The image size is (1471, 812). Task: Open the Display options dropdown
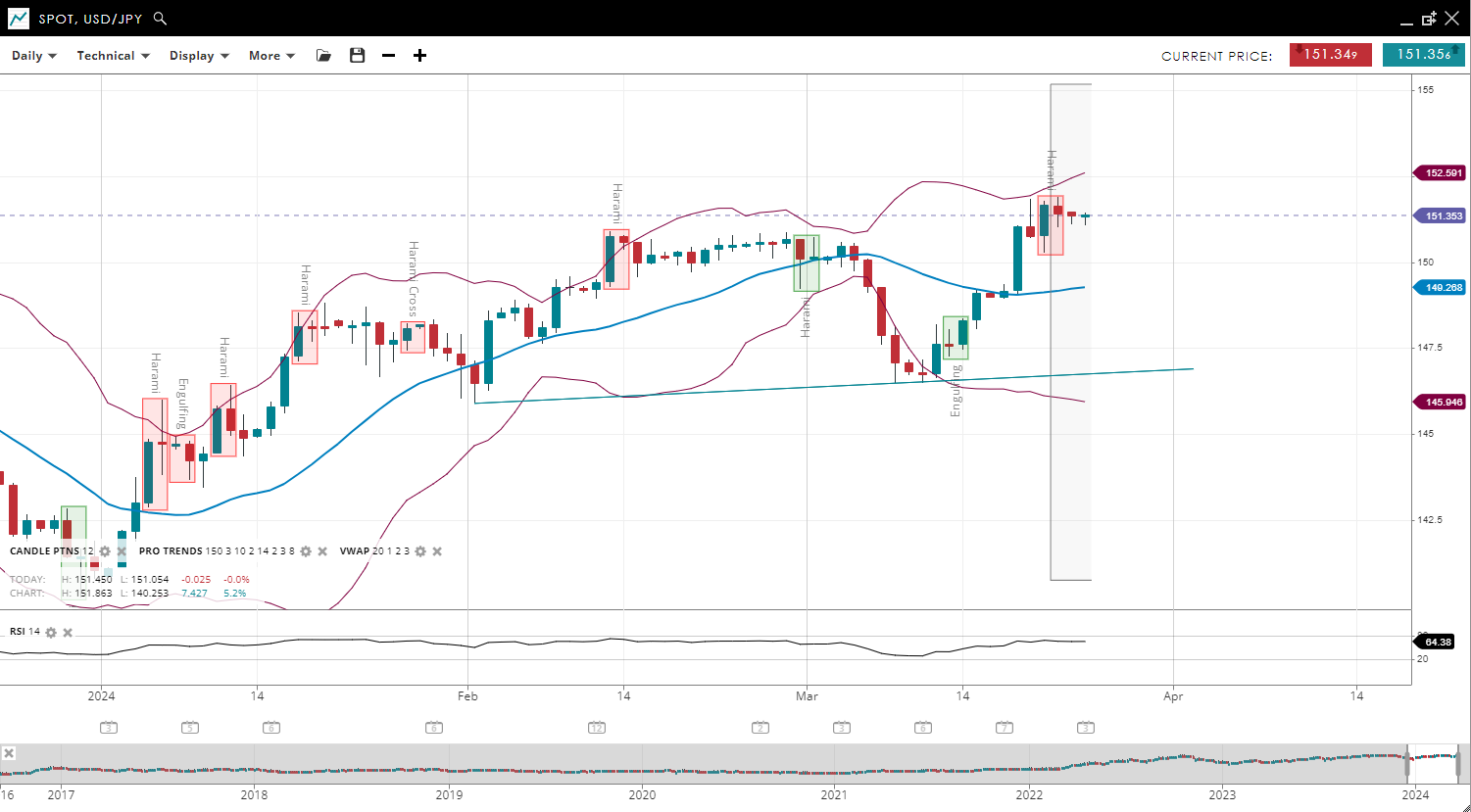(x=199, y=56)
